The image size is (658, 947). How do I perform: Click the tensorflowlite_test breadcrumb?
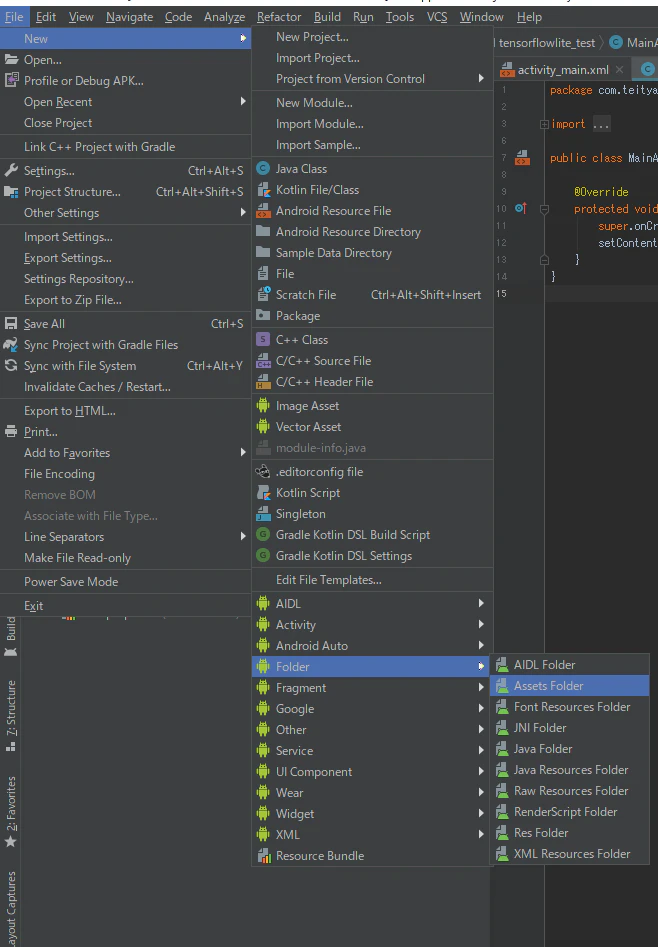tap(547, 43)
